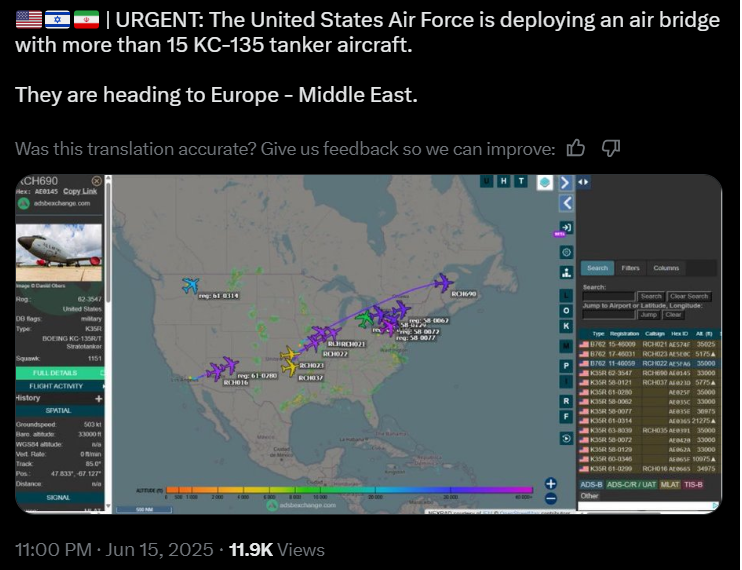The image size is (742, 570).
Task: Click the Clear Search button
Action: [689, 297]
